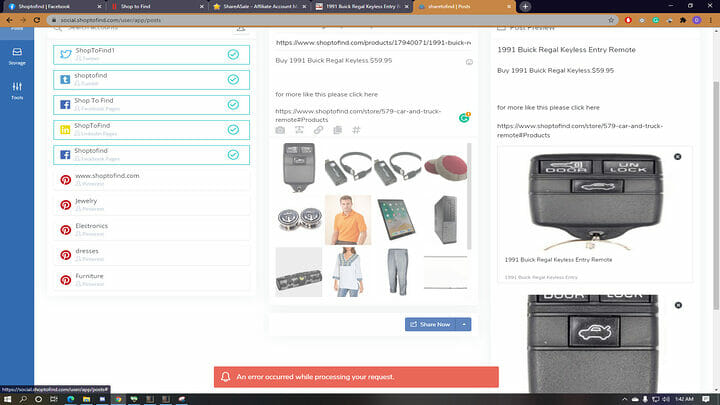The height and width of the screenshot is (405, 720).
Task: Select the desktop computer tower thumbnail
Action: [x=445, y=220]
